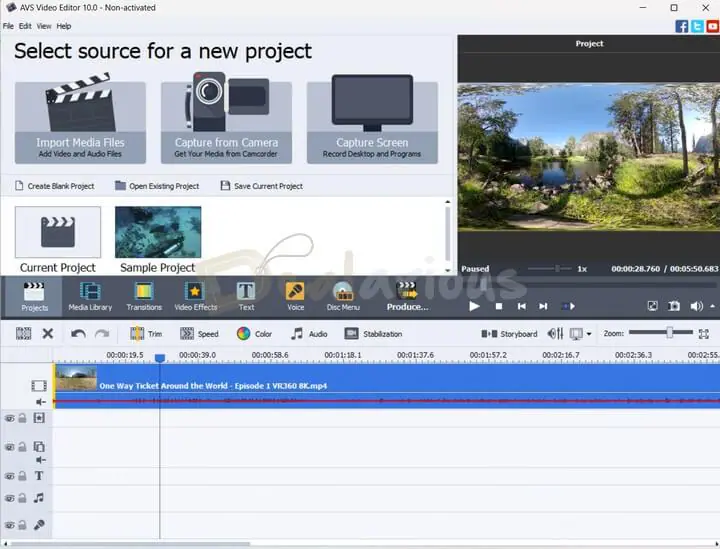Open the preview display mode dropdown arrow

589,334
